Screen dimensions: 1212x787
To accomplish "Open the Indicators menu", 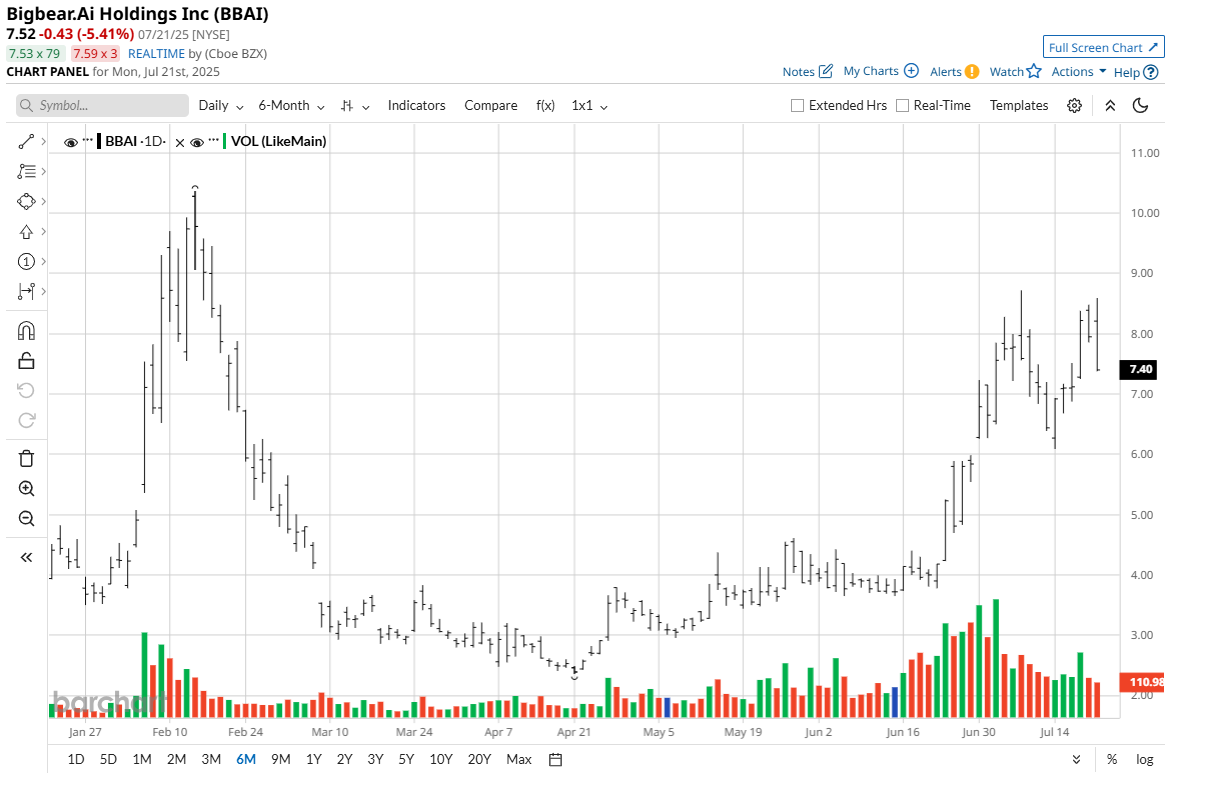I will (x=416, y=105).
